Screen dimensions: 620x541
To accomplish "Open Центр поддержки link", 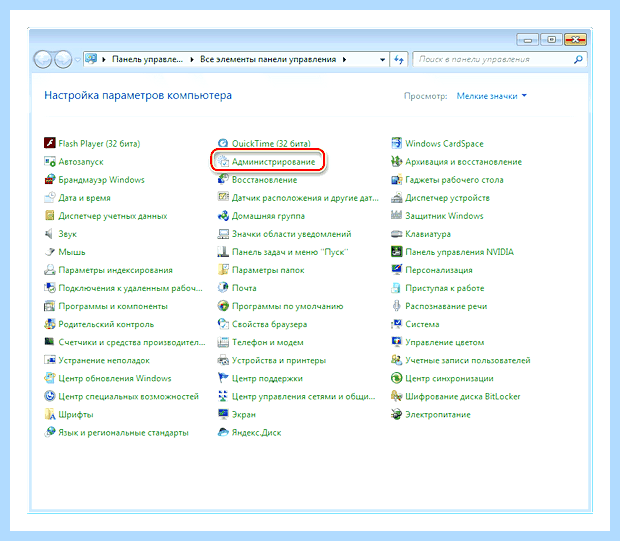I will 267,378.
